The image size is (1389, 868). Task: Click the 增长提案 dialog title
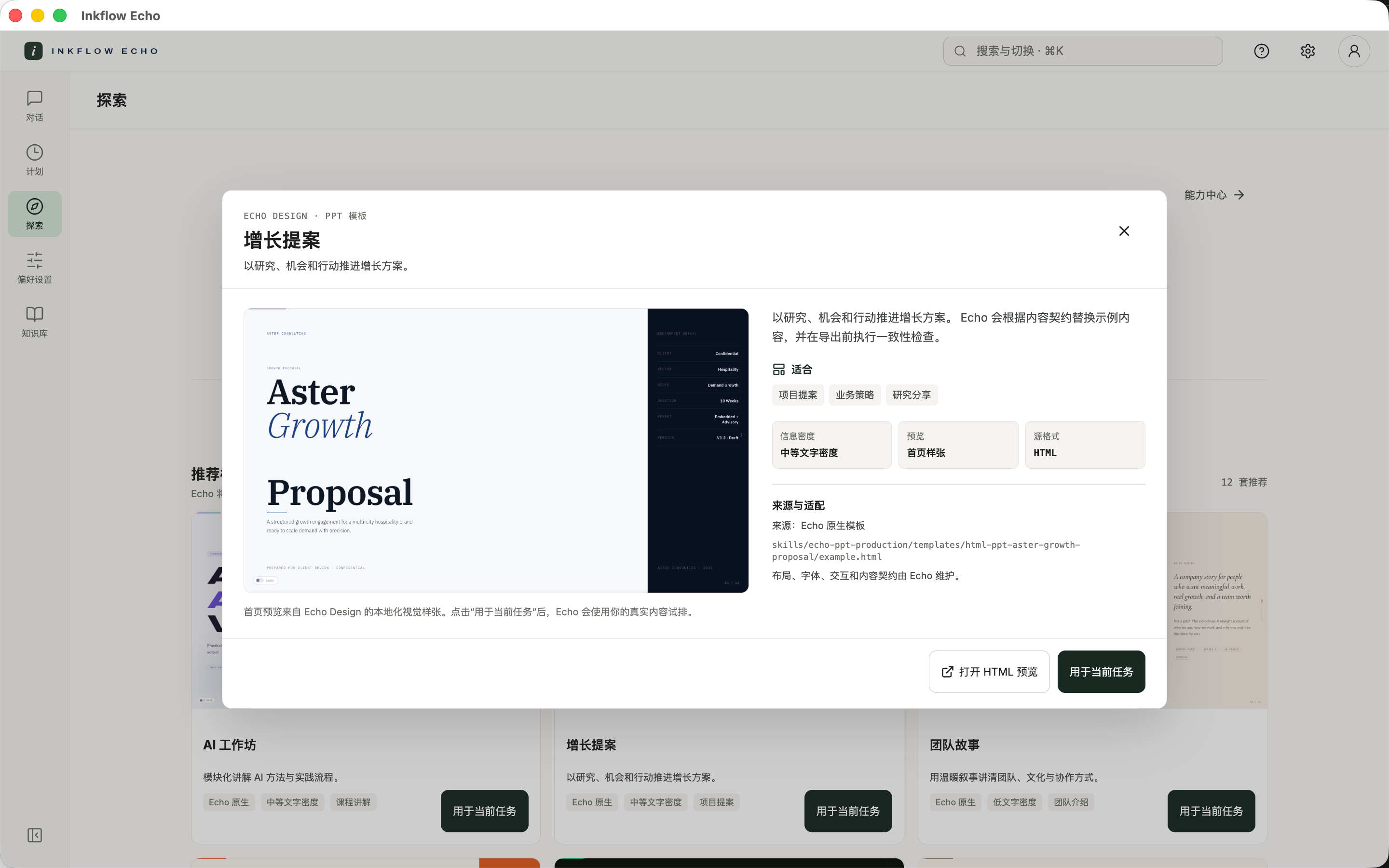pos(282,240)
